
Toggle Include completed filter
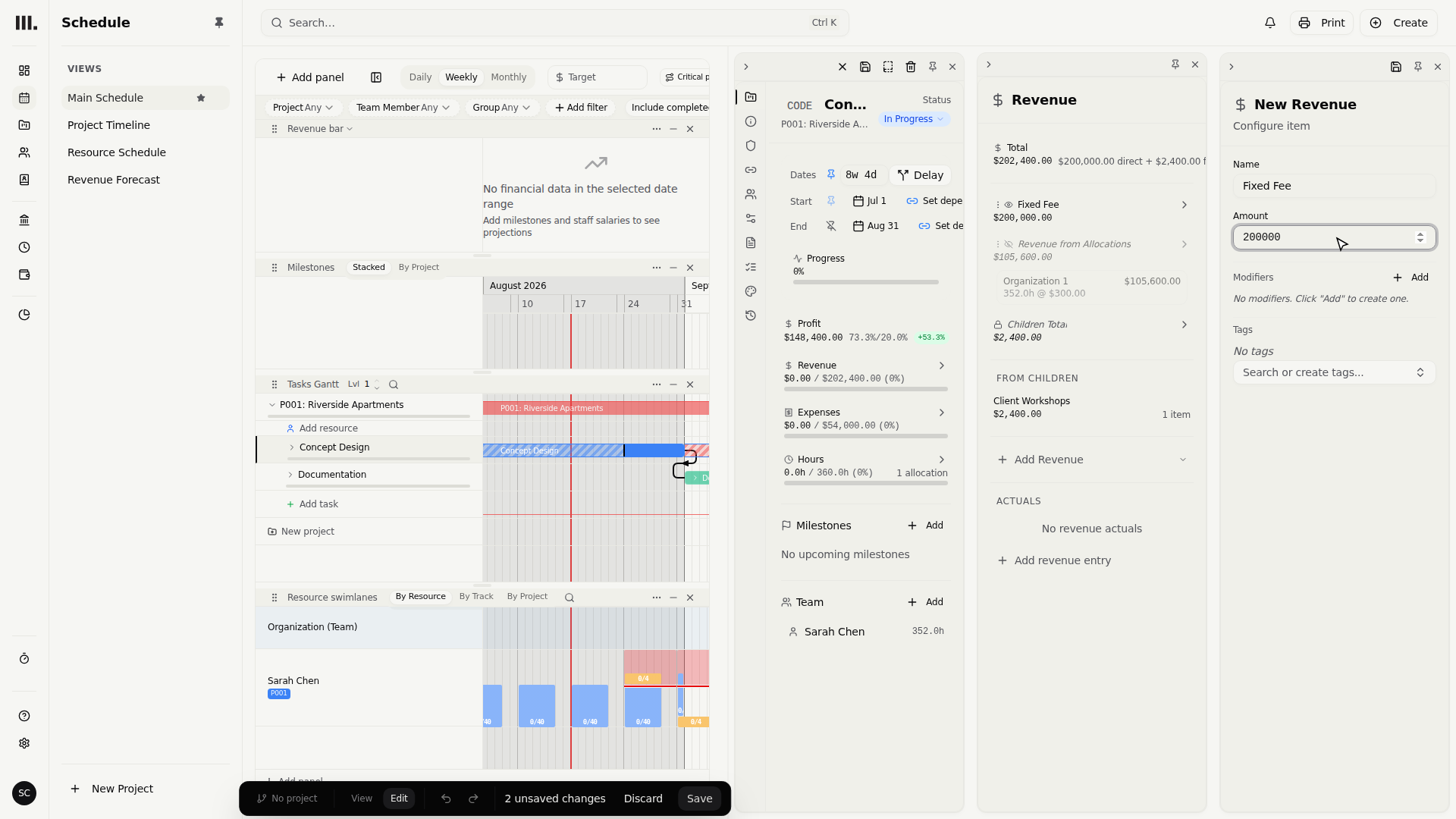coord(670,108)
